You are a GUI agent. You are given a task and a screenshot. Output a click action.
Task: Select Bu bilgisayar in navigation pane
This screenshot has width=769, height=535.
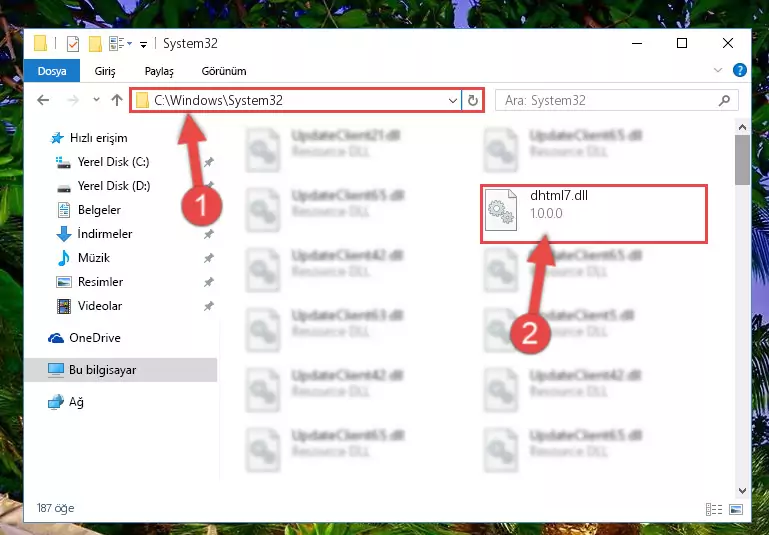click(120, 370)
